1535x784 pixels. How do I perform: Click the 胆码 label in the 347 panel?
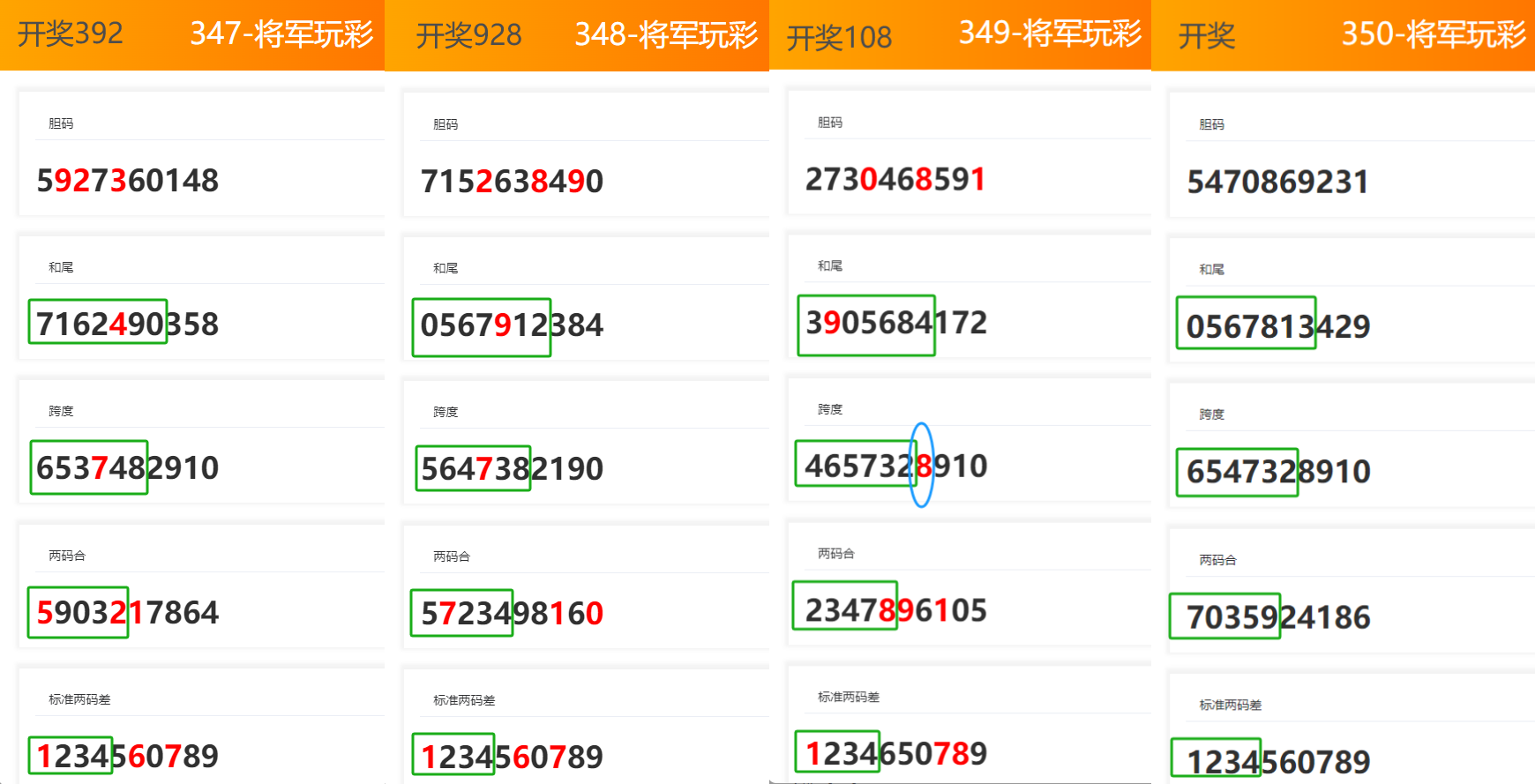pyautogui.click(x=61, y=123)
